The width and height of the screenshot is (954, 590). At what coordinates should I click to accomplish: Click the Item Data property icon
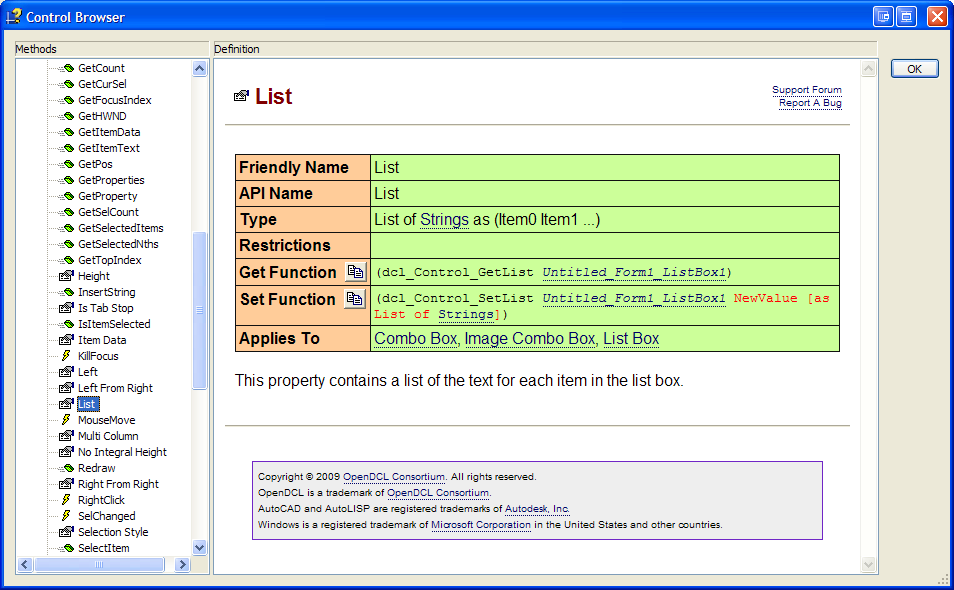[66, 340]
